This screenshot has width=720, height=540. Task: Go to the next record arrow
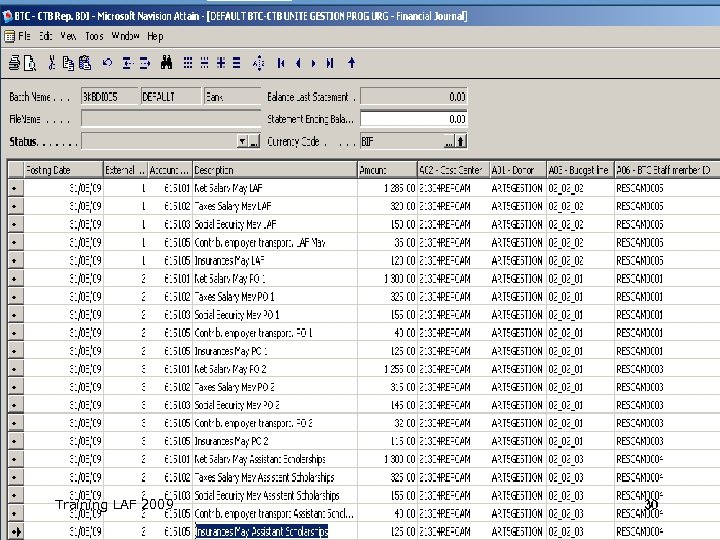pyautogui.click(x=314, y=63)
